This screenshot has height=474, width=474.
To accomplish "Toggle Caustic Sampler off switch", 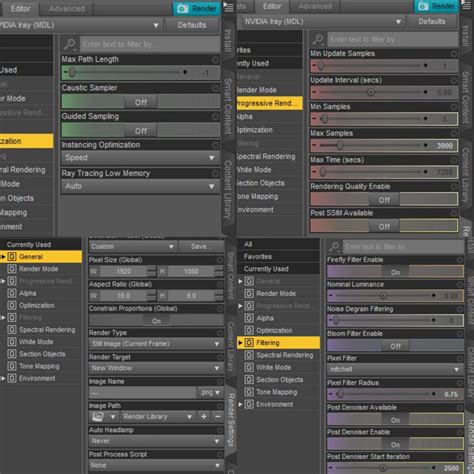I will [x=140, y=102].
